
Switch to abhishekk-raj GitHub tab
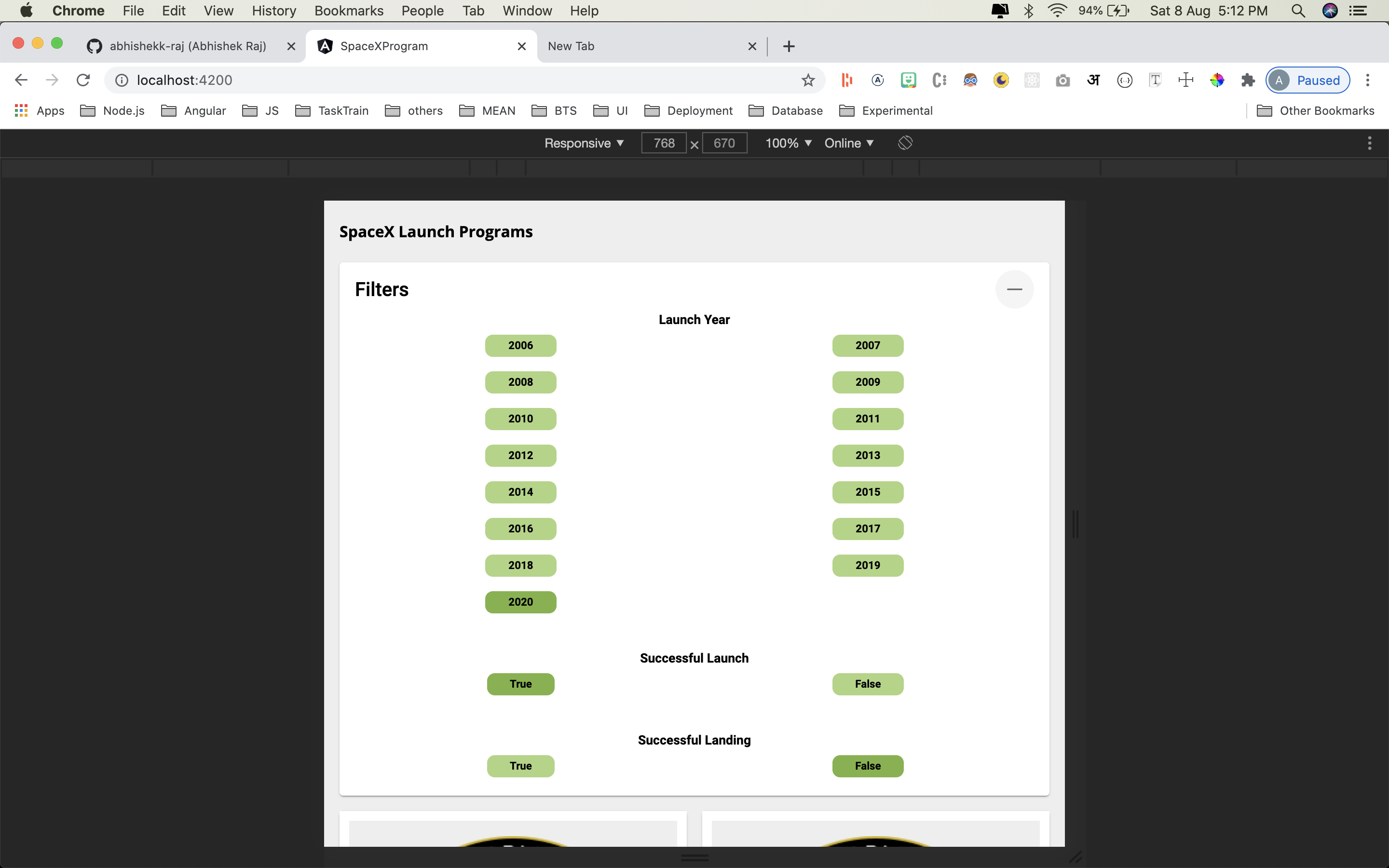coord(187,46)
